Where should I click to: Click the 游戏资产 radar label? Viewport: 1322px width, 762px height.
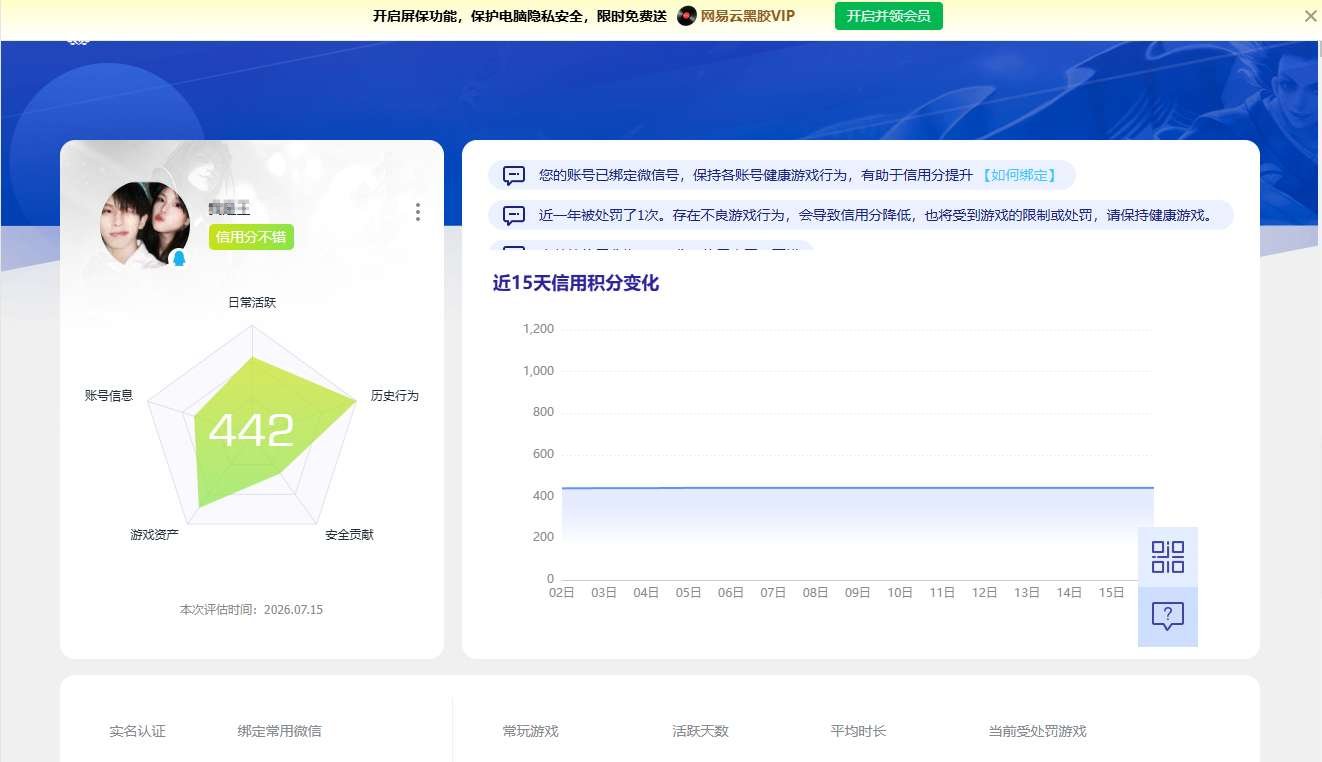tap(154, 535)
